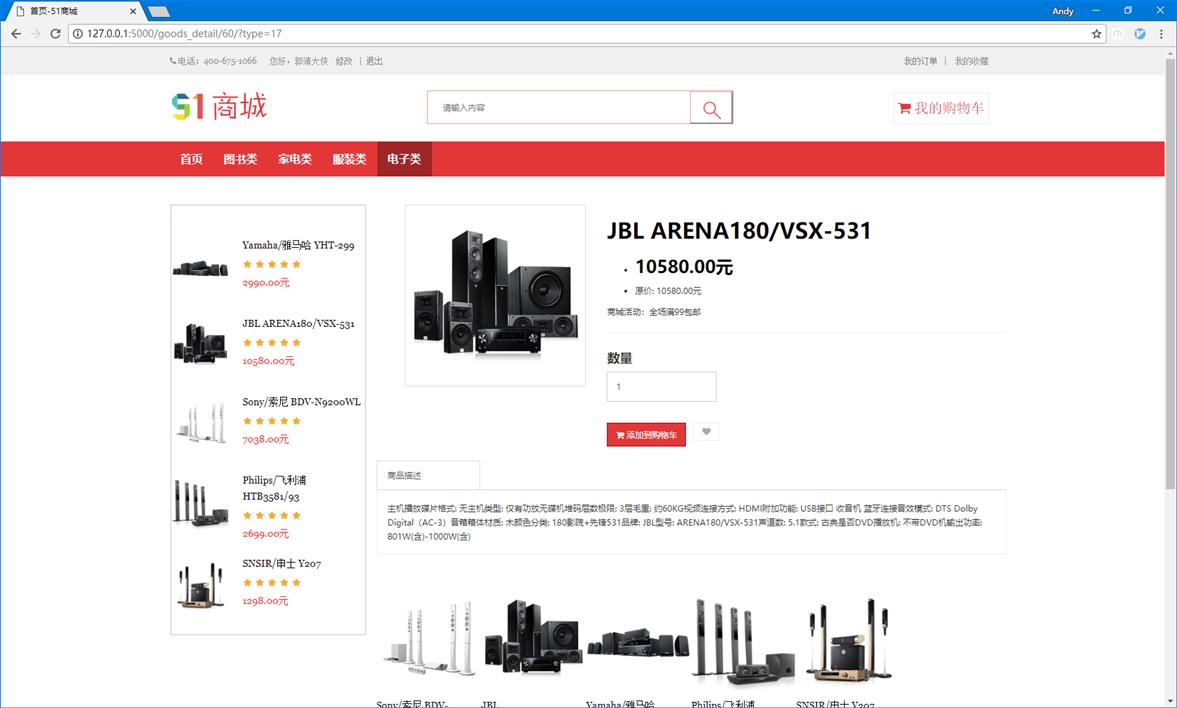Click the magnifying glass search icon
This screenshot has height=708, width=1177.
(x=711, y=108)
